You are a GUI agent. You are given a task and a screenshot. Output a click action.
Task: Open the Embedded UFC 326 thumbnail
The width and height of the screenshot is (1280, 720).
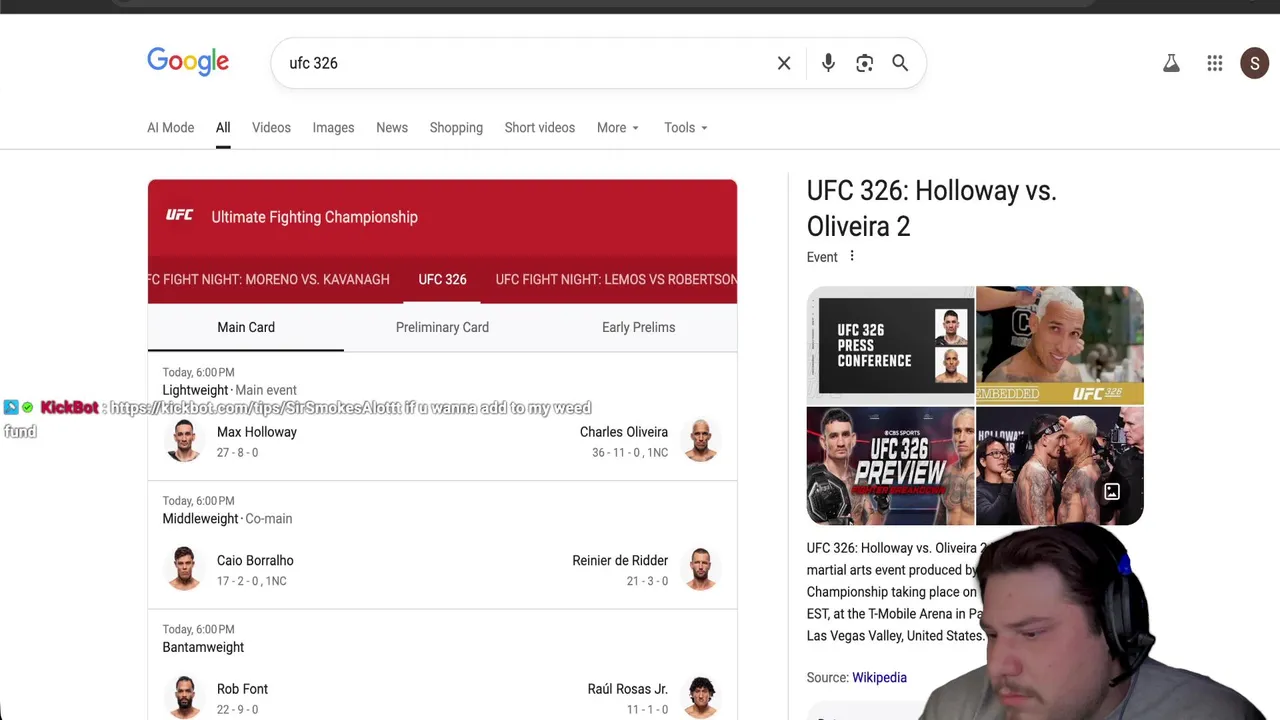pos(1059,345)
